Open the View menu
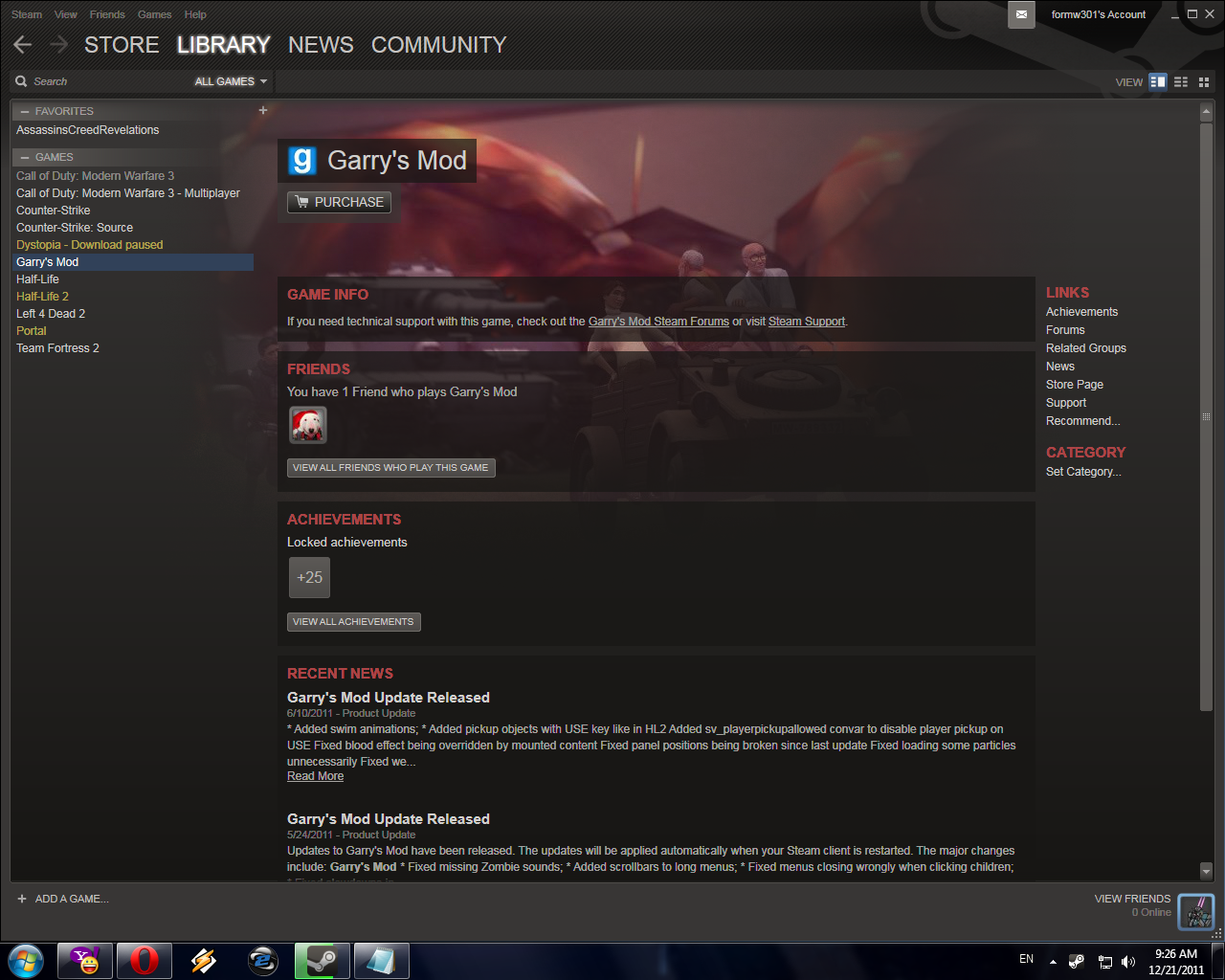This screenshot has width=1225, height=980. pyautogui.click(x=66, y=14)
